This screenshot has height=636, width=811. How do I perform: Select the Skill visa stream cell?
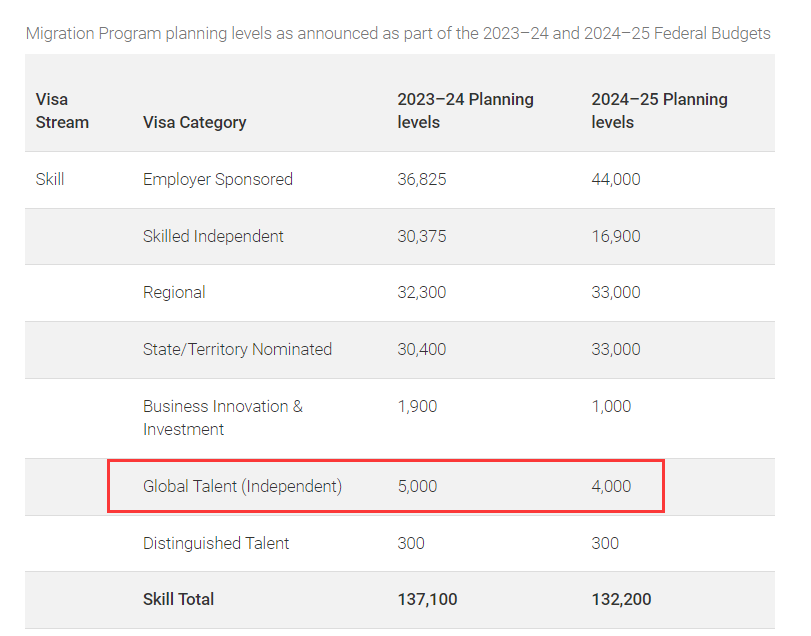pos(50,179)
